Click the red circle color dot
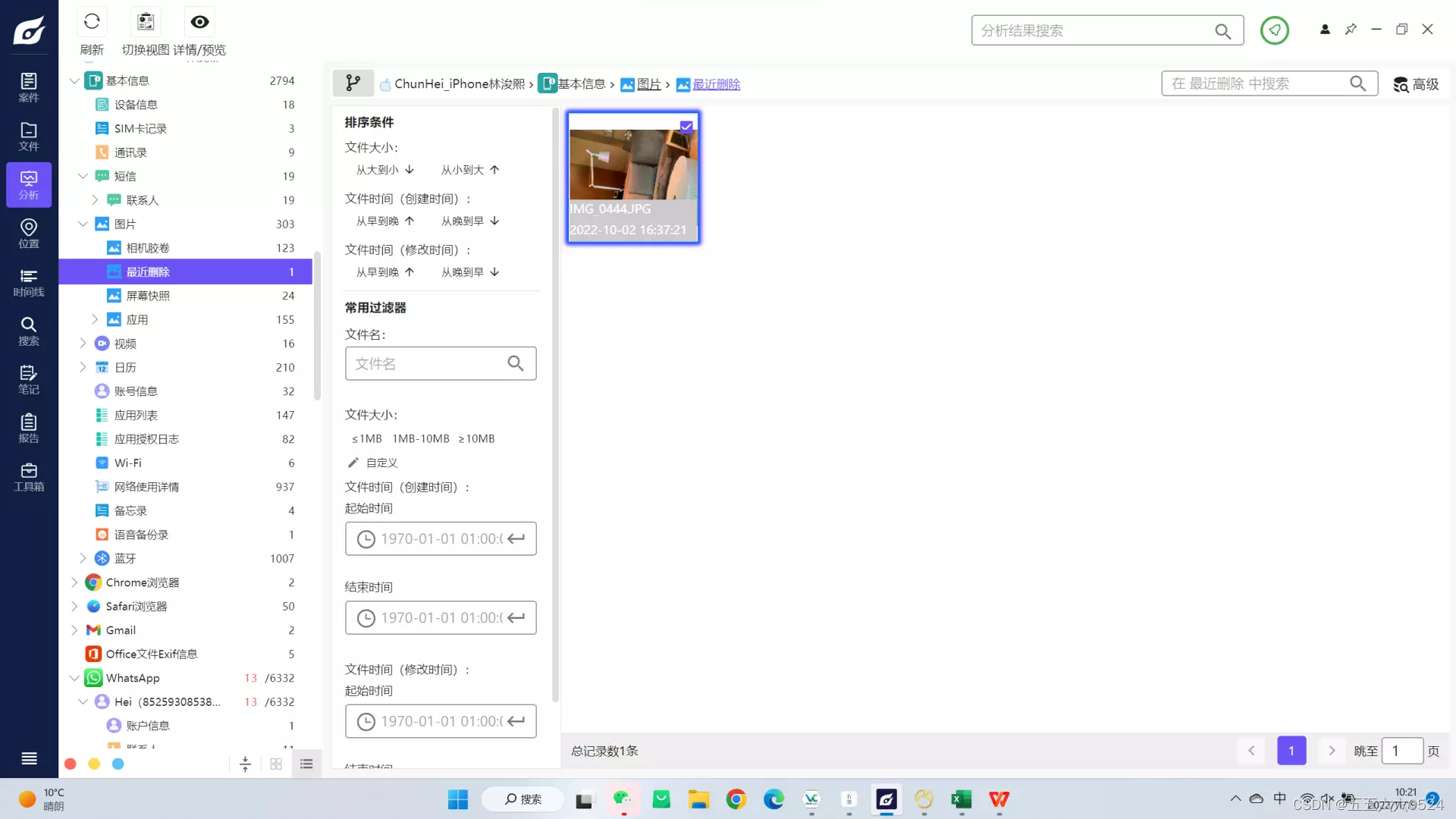The image size is (1456, 819). 71,764
